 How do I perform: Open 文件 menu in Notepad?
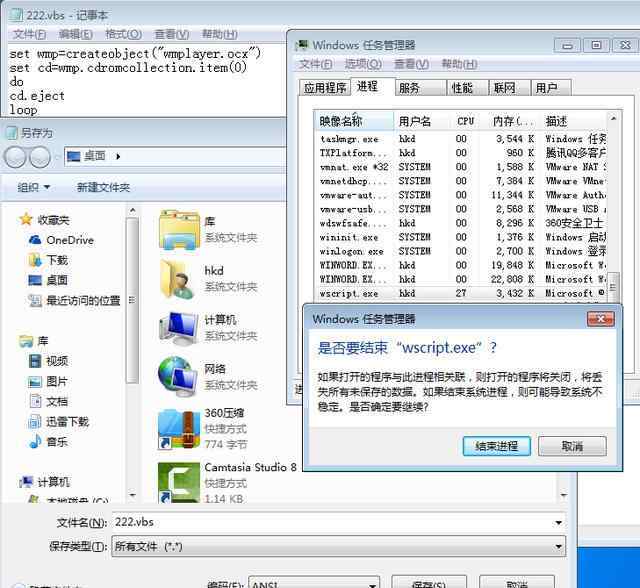pos(29,34)
